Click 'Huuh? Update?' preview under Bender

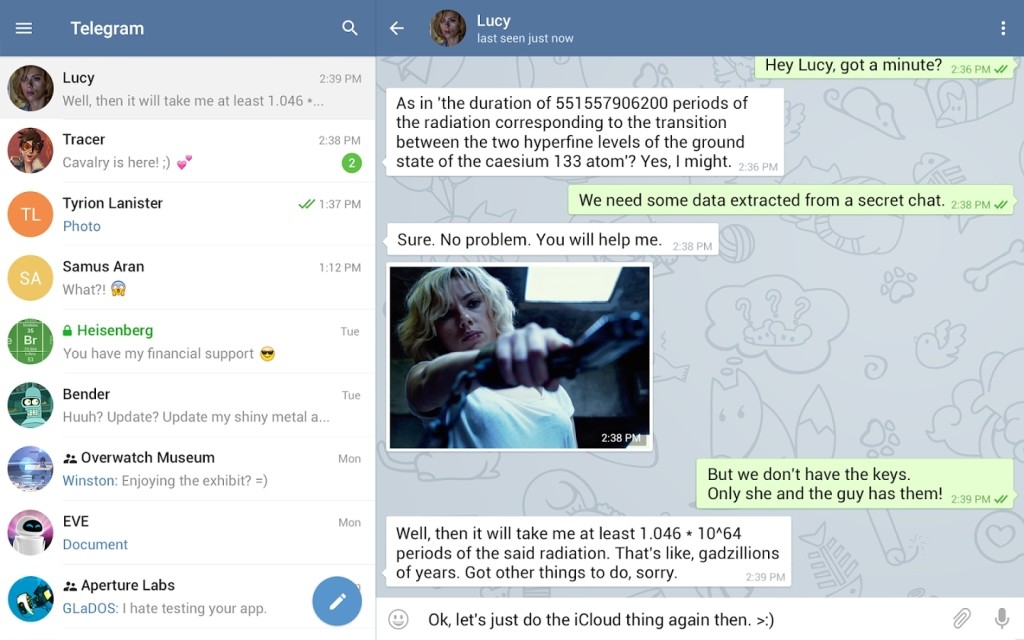click(x=196, y=417)
